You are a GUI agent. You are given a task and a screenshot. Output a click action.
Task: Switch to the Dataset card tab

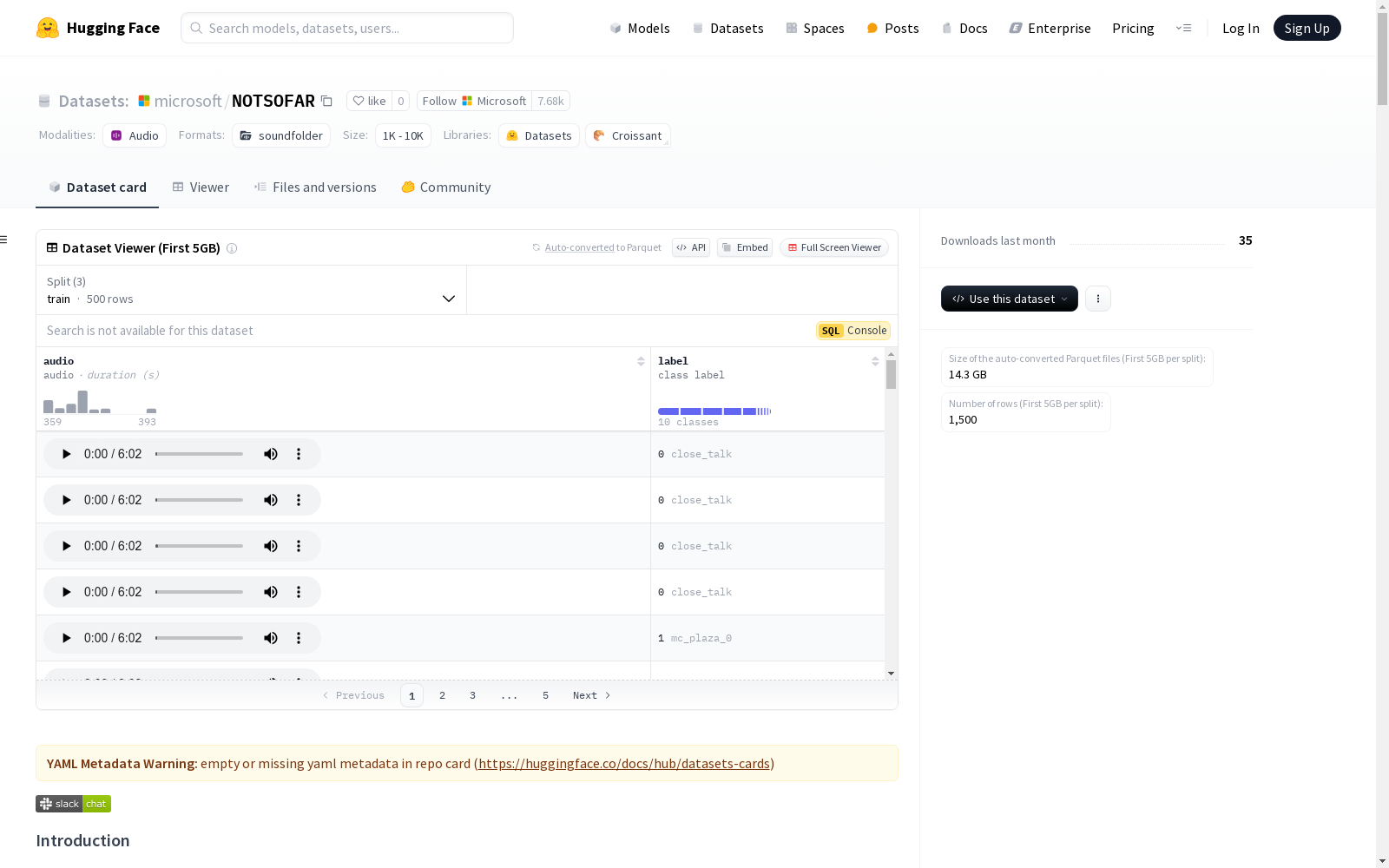(x=97, y=187)
